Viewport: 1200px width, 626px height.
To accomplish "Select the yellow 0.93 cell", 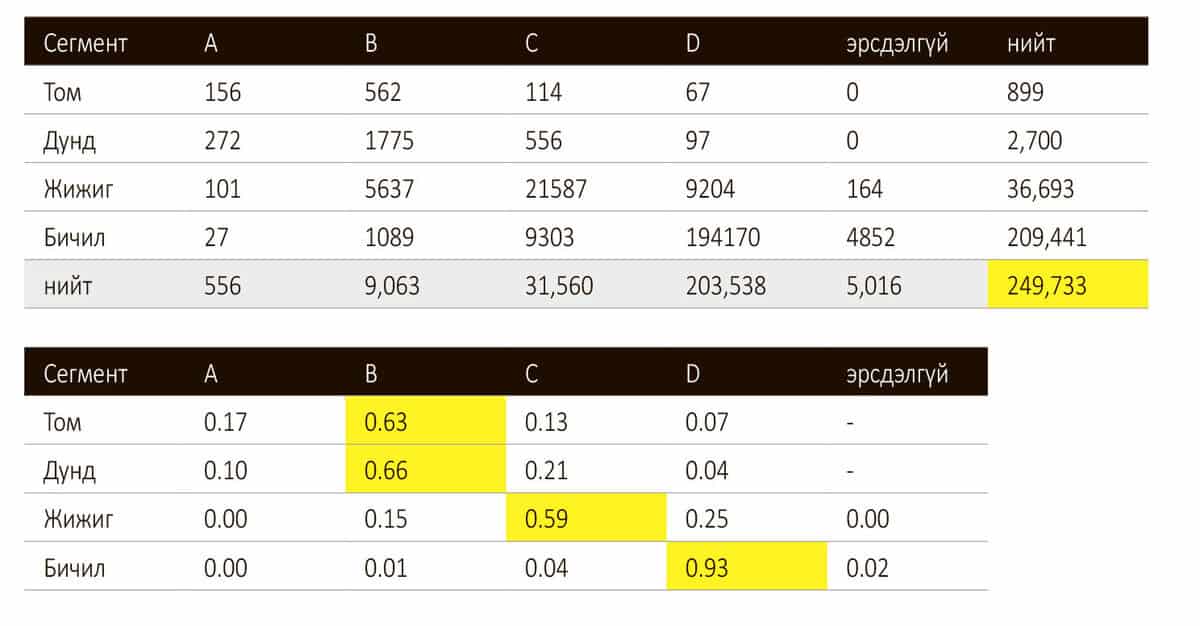I will (x=747, y=568).
